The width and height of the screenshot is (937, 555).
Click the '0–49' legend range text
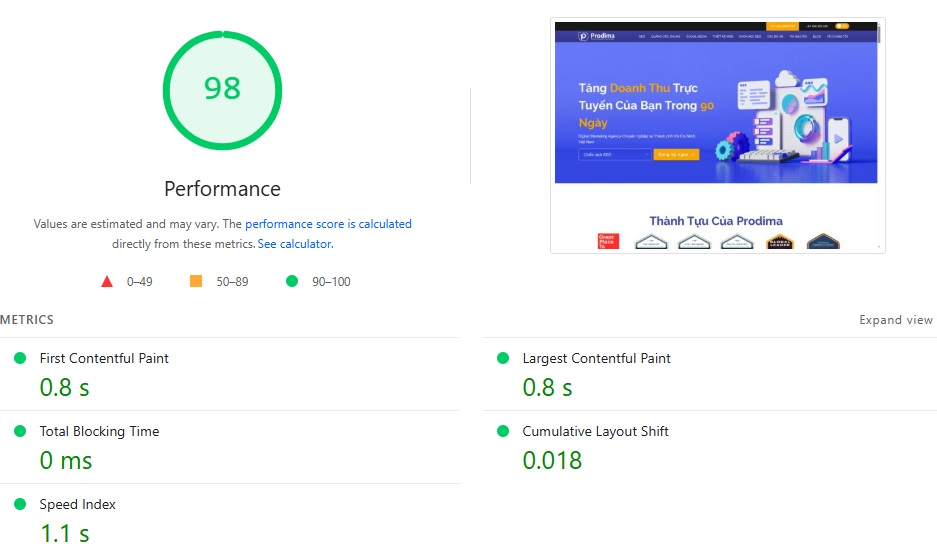tap(139, 281)
